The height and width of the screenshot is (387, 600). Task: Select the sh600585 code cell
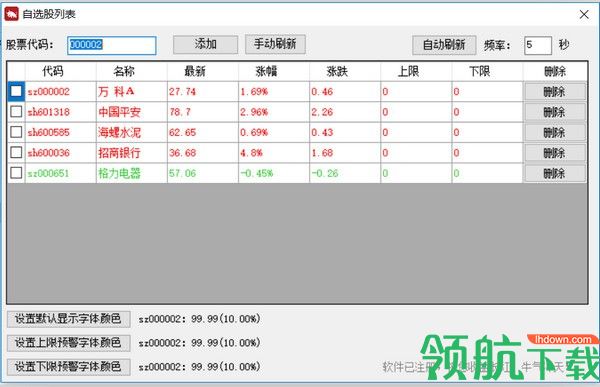tap(60, 132)
